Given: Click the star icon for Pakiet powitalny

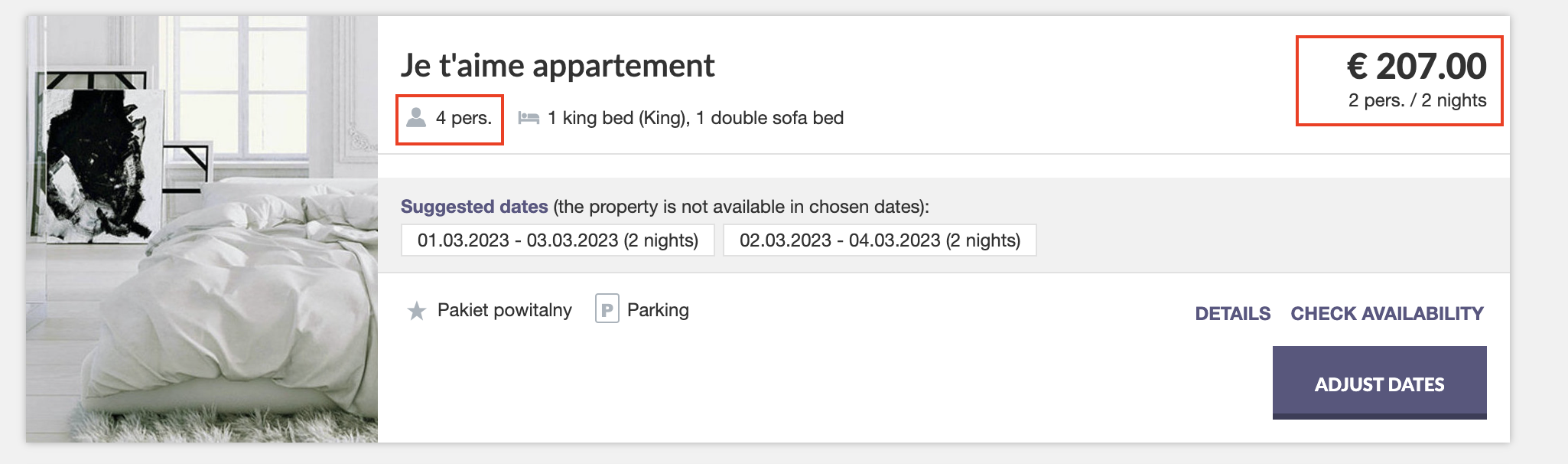Looking at the screenshot, I should tap(417, 311).
